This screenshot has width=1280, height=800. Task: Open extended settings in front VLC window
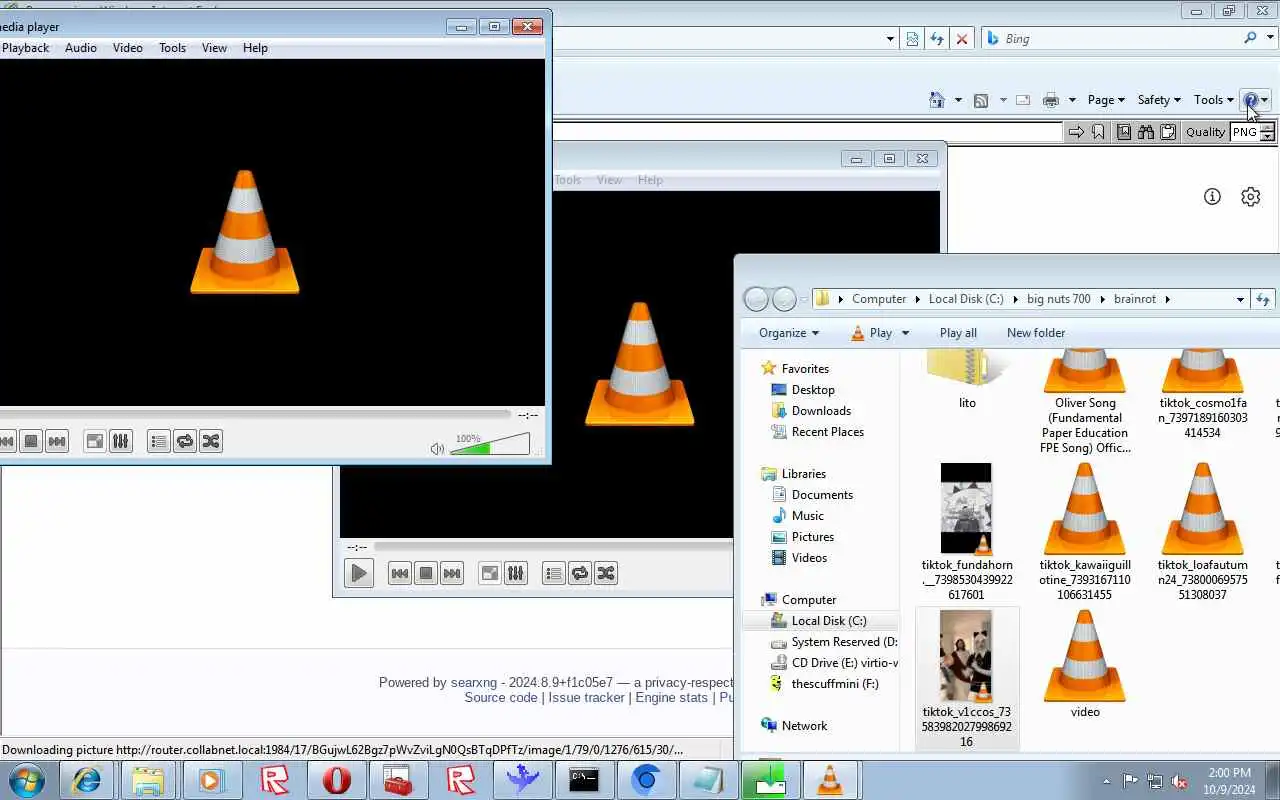[x=120, y=441]
